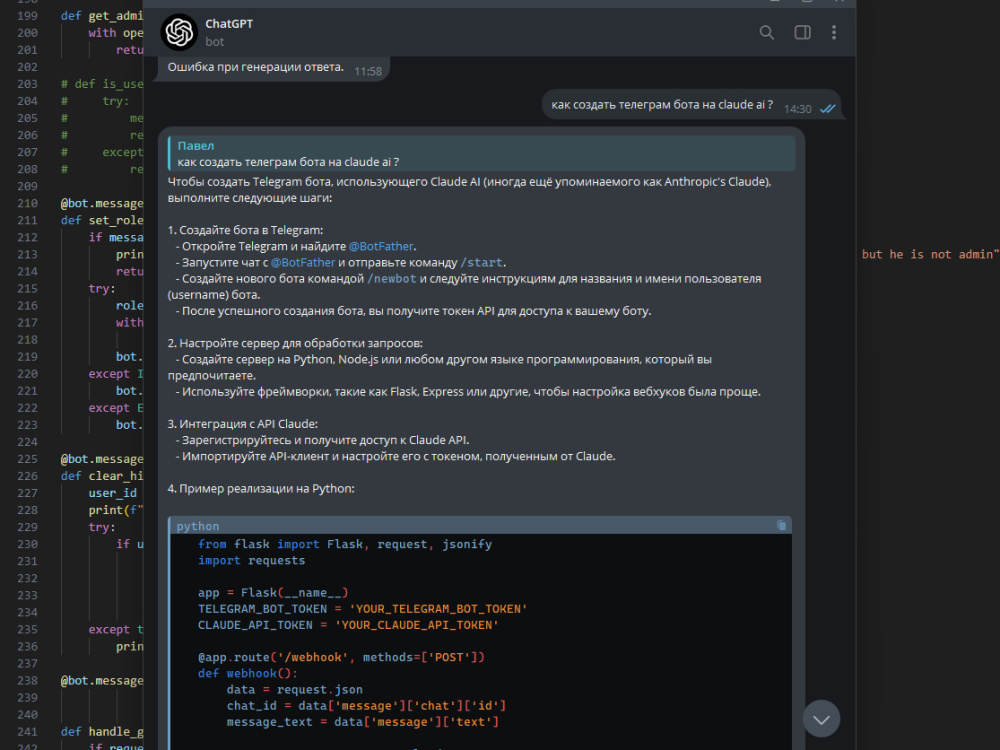
Task: Search in the ChatGPT chat
Action: pyautogui.click(x=767, y=33)
